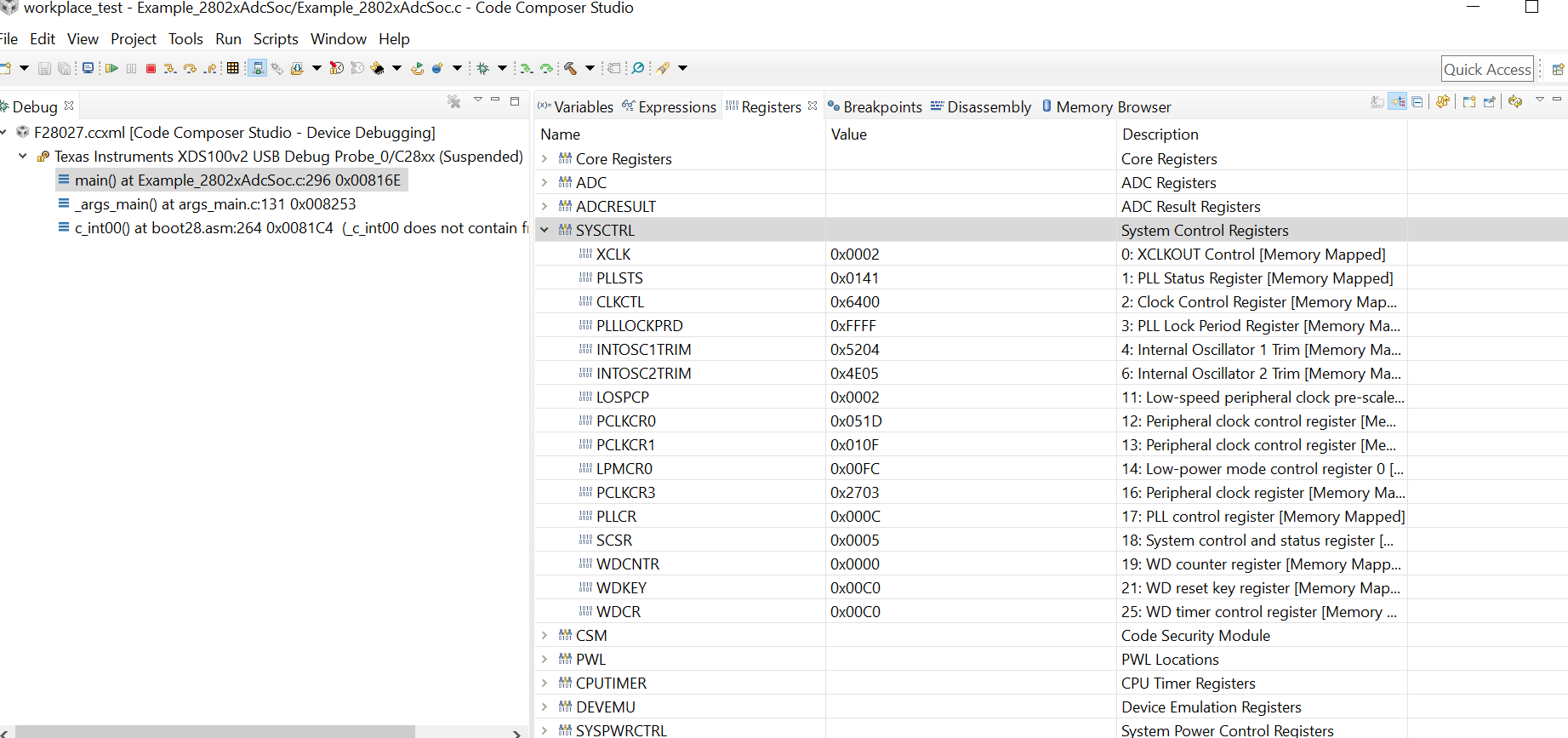
Task: Switch to the Memory Browser tab
Action: 1107,106
